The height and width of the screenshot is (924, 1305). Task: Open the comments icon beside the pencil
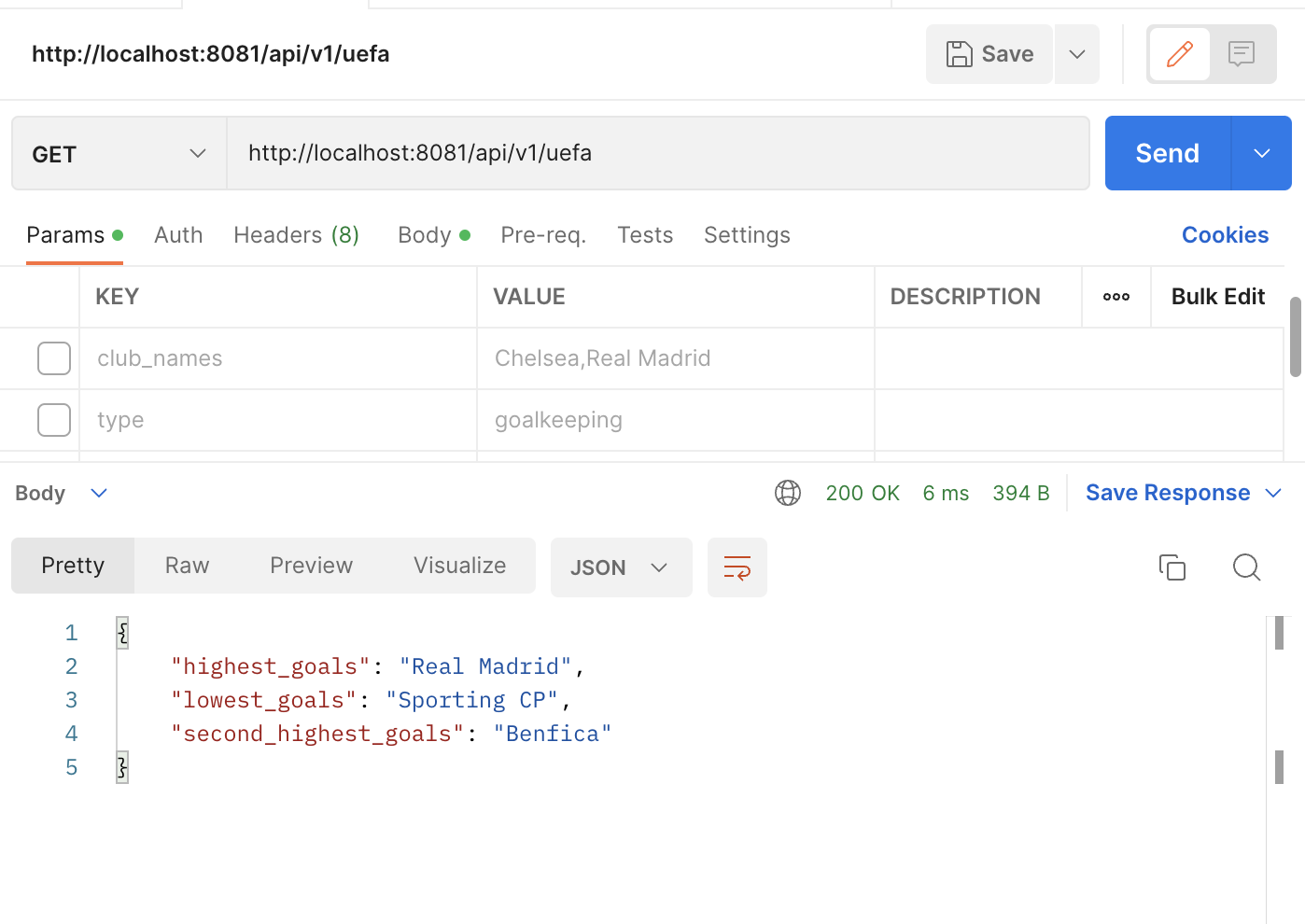click(x=1242, y=54)
